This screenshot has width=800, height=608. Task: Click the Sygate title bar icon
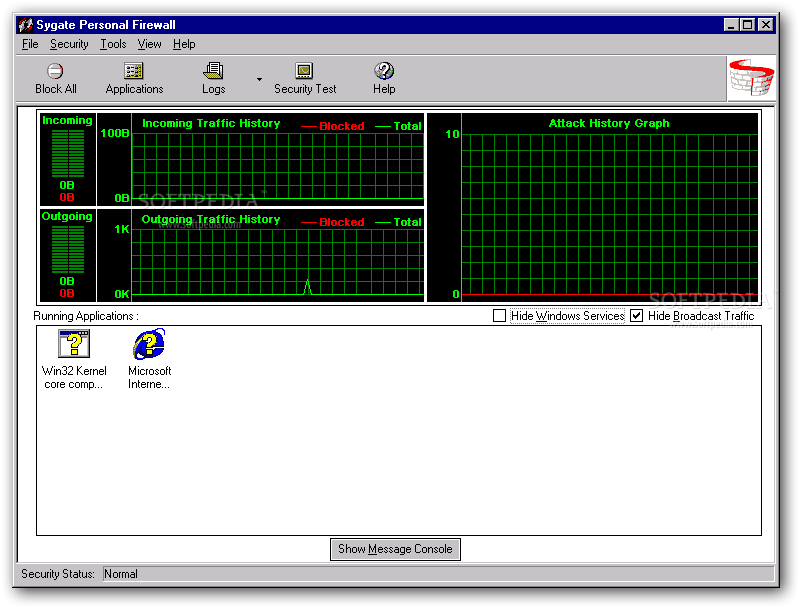[25, 24]
